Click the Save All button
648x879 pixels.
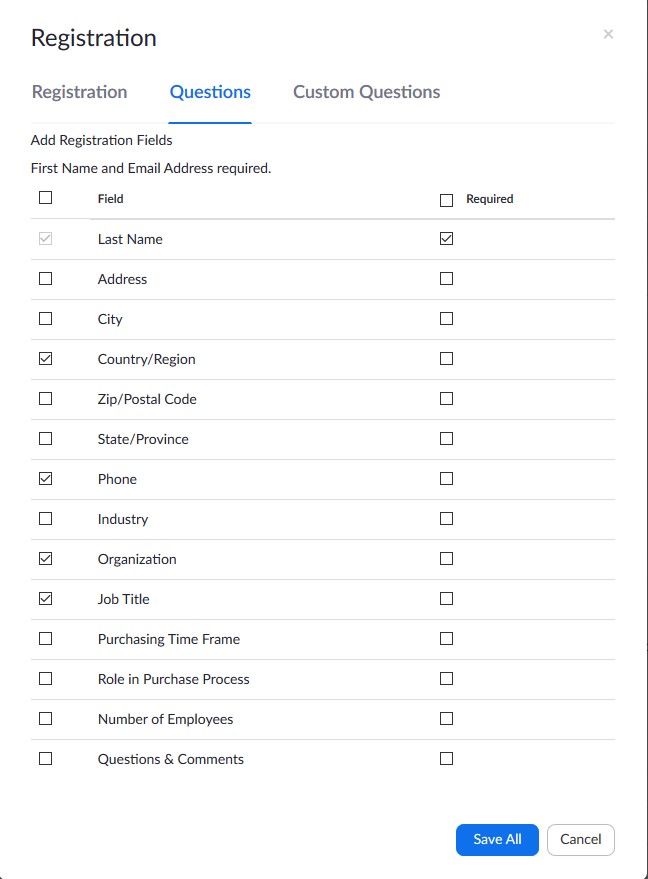pos(497,840)
